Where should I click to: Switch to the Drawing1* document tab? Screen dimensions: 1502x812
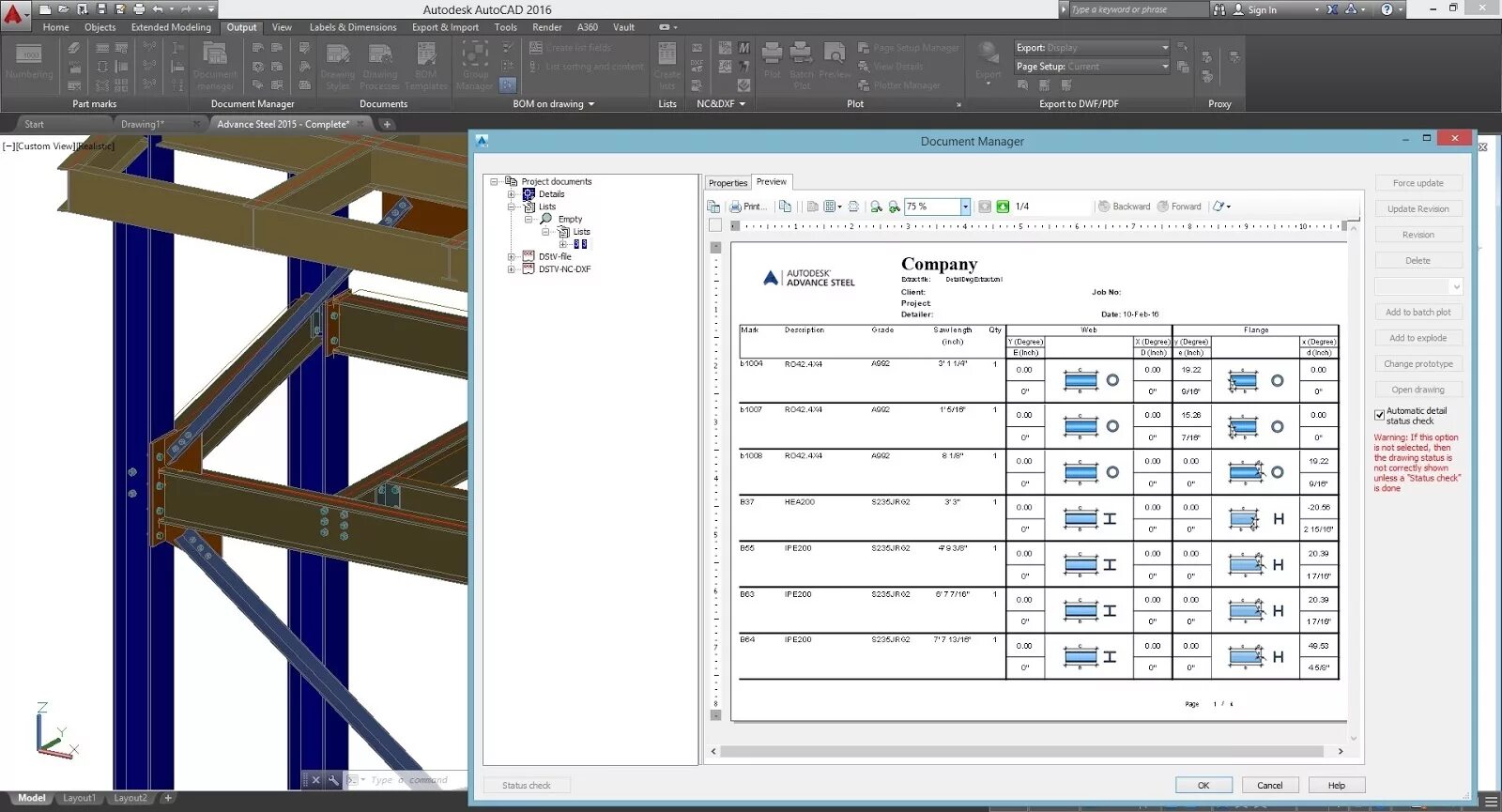[x=142, y=124]
